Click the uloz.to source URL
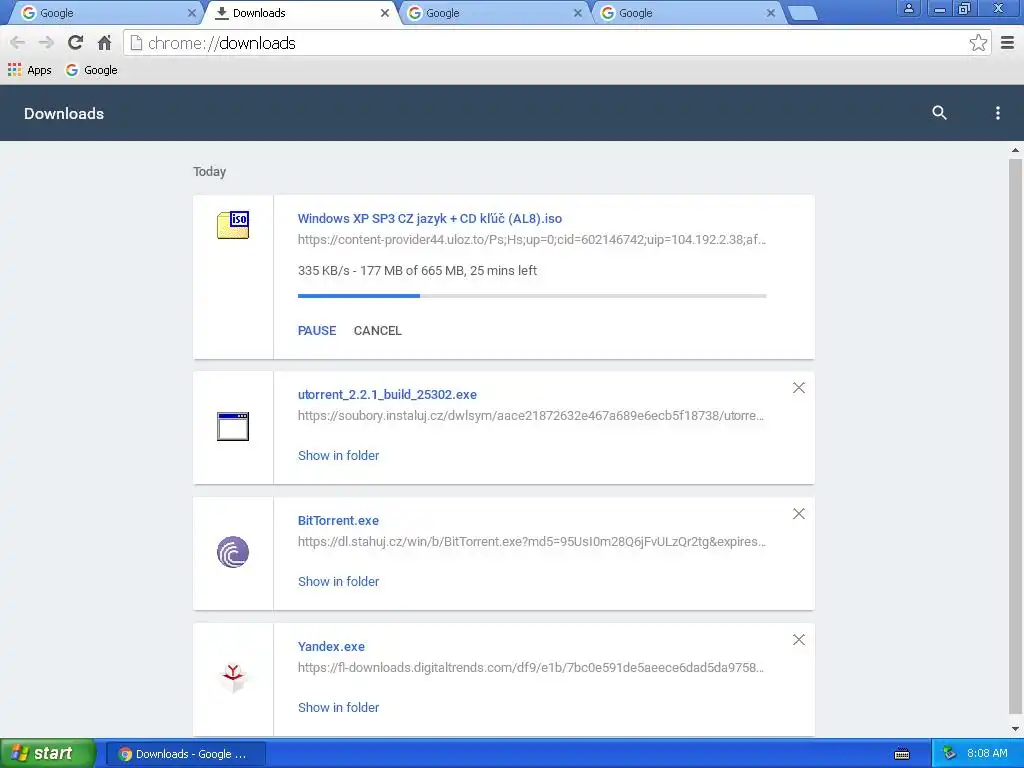Screen dimensions: 1024x768 (x=532, y=240)
